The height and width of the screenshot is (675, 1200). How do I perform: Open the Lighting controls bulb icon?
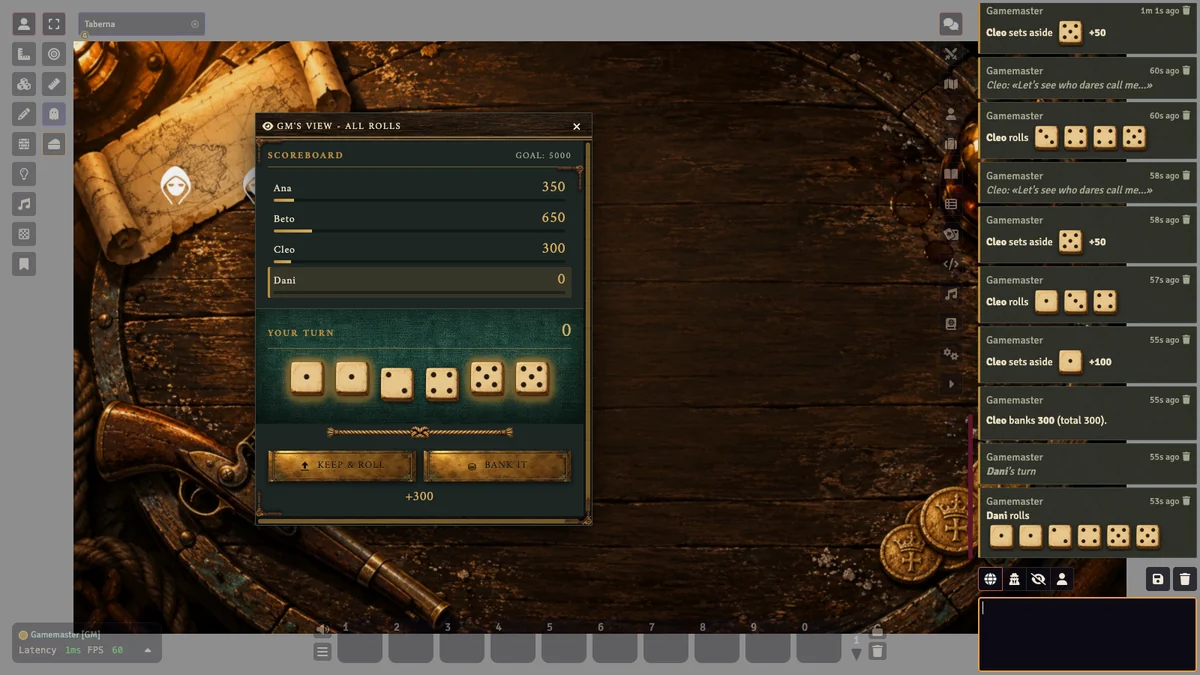(24, 174)
